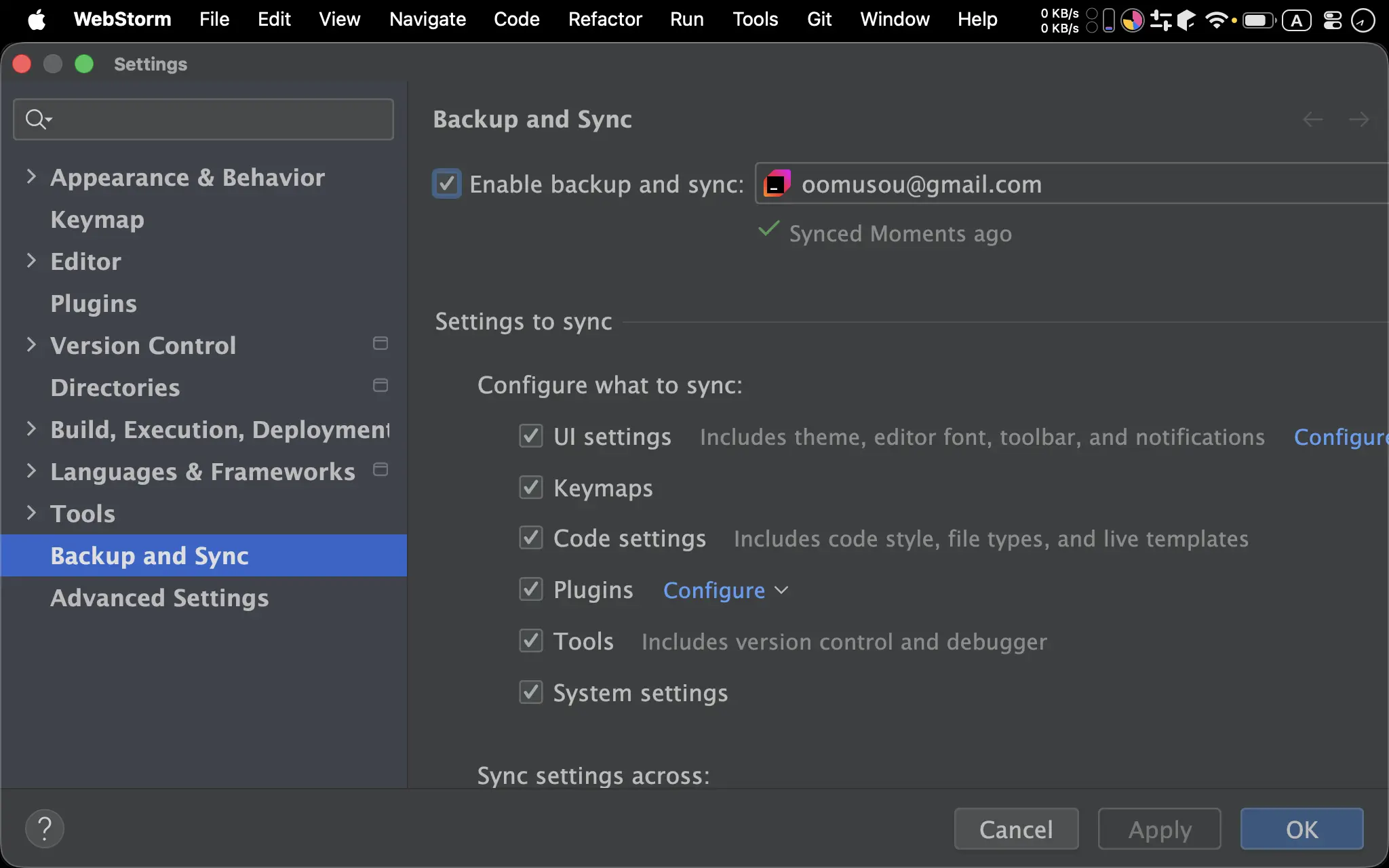Click the 'Synced Moments ago' status text
This screenshot has height=868, width=1389.
pos(901,234)
